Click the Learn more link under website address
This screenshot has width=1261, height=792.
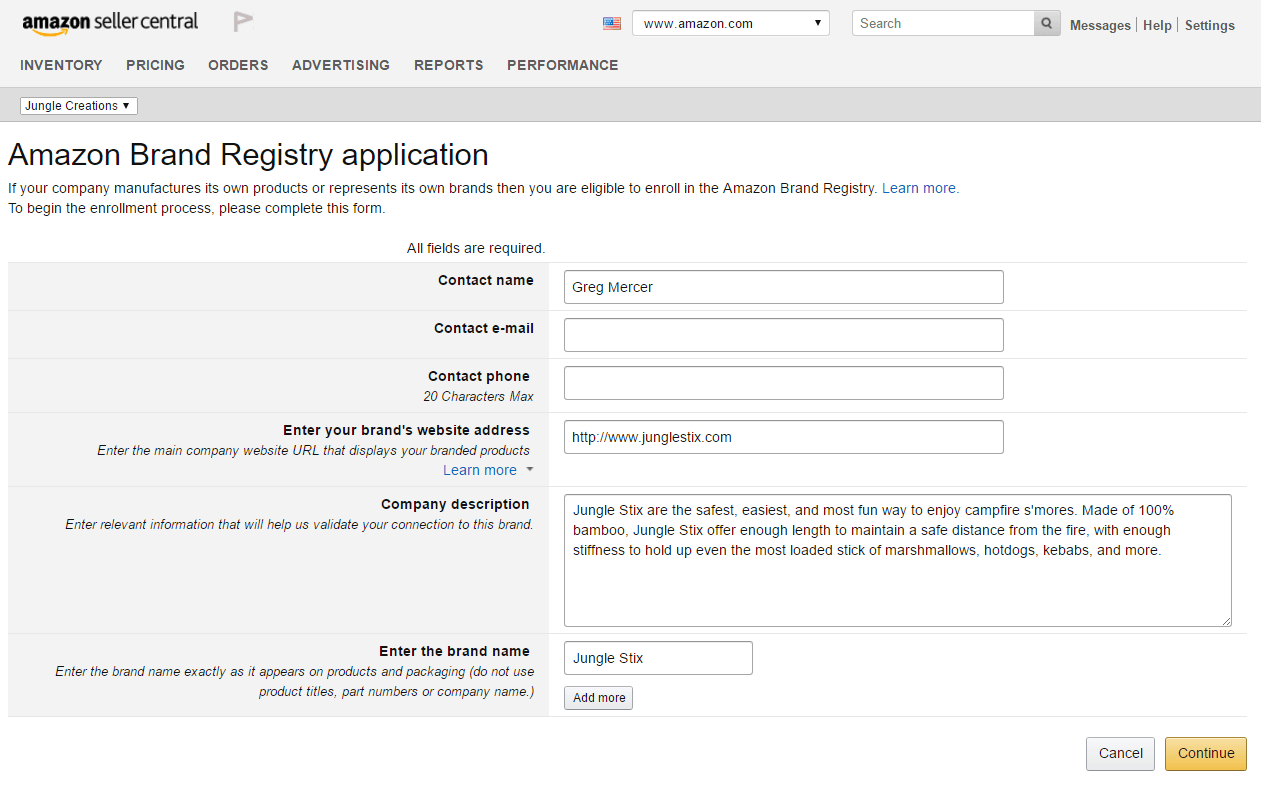480,470
